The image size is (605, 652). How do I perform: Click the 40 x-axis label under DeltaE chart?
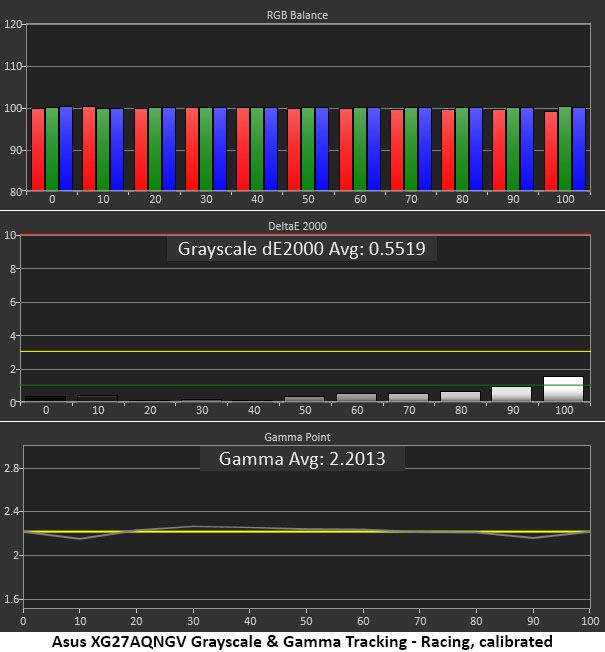pos(254,410)
